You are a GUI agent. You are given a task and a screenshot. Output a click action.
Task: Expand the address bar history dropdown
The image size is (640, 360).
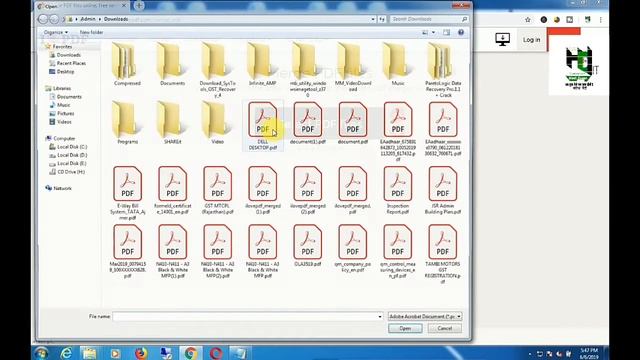click(373, 19)
